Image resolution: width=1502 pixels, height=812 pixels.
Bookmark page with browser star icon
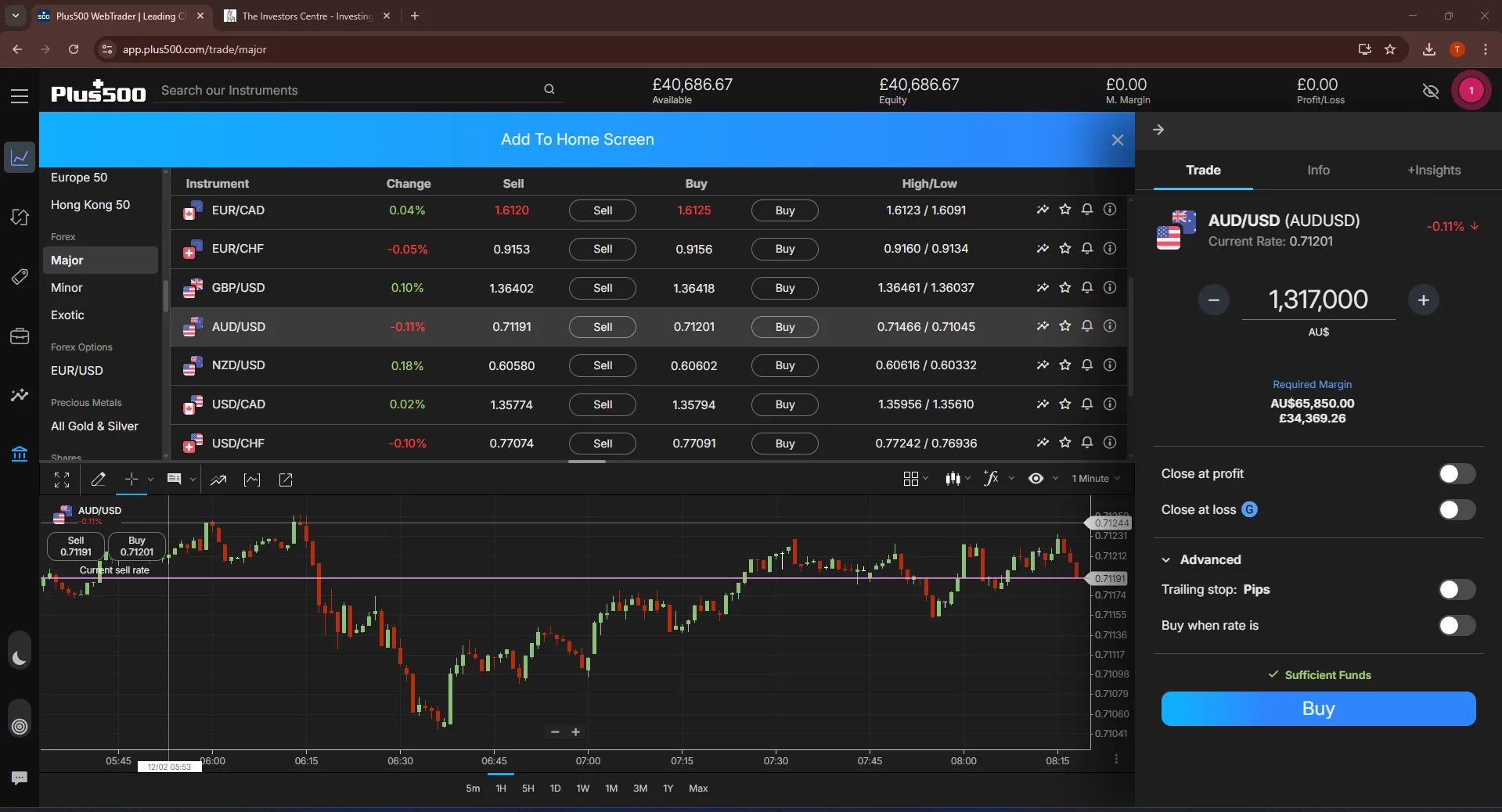tap(1390, 49)
